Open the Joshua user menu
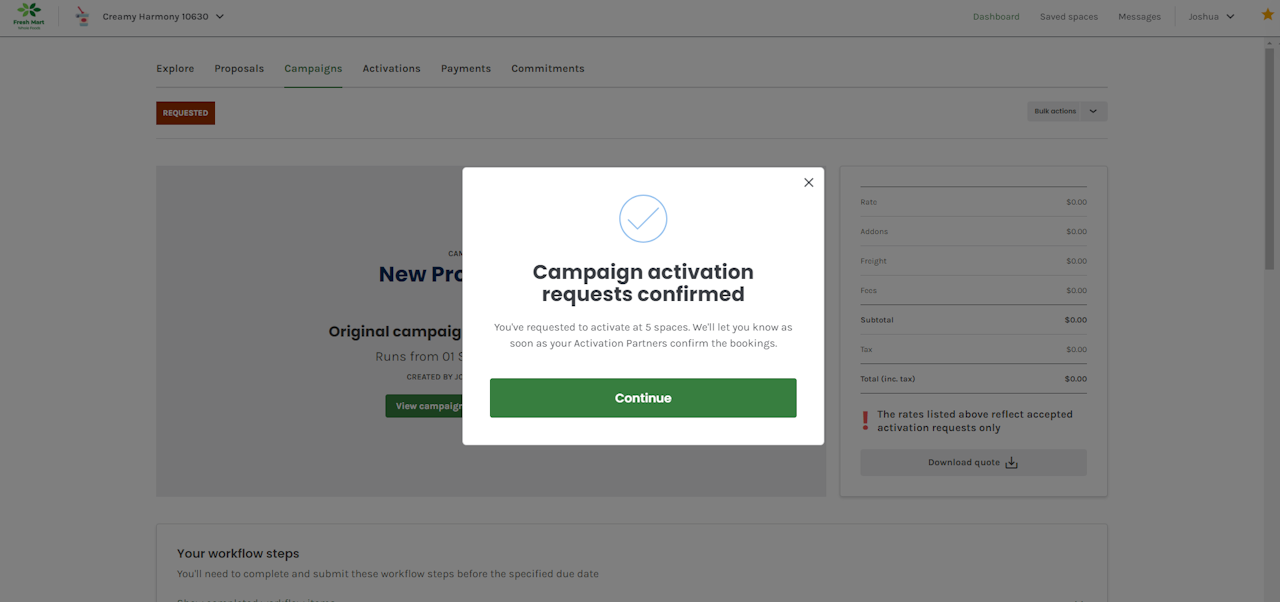Image resolution: width=1280 pixels, height=602 pixels. pos(1211,16)
